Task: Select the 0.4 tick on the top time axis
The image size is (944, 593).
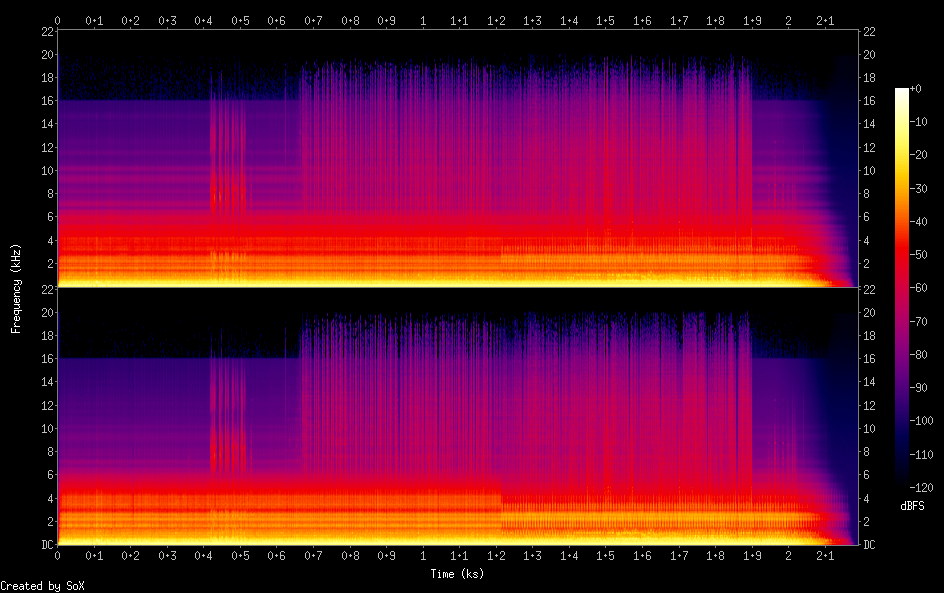Action: point(203,20)
